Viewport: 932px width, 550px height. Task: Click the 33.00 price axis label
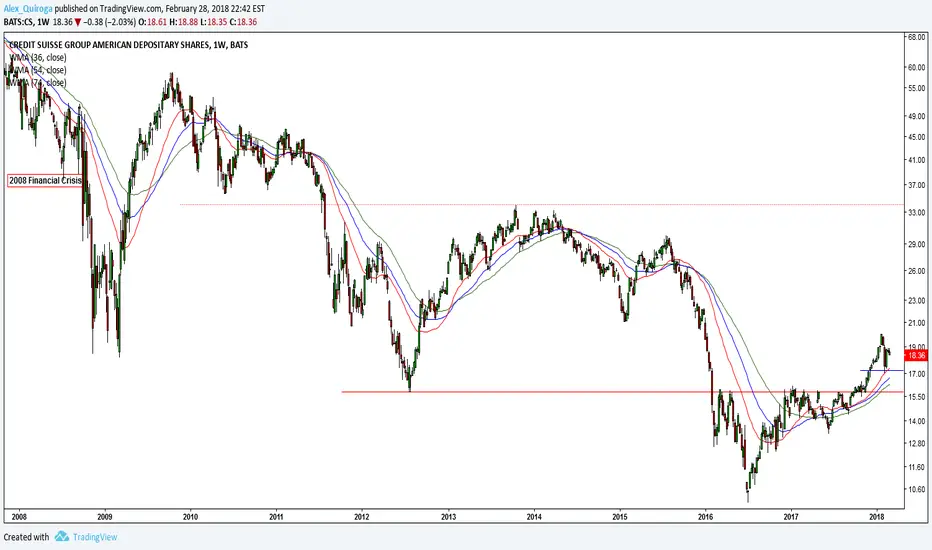[917, 212]
